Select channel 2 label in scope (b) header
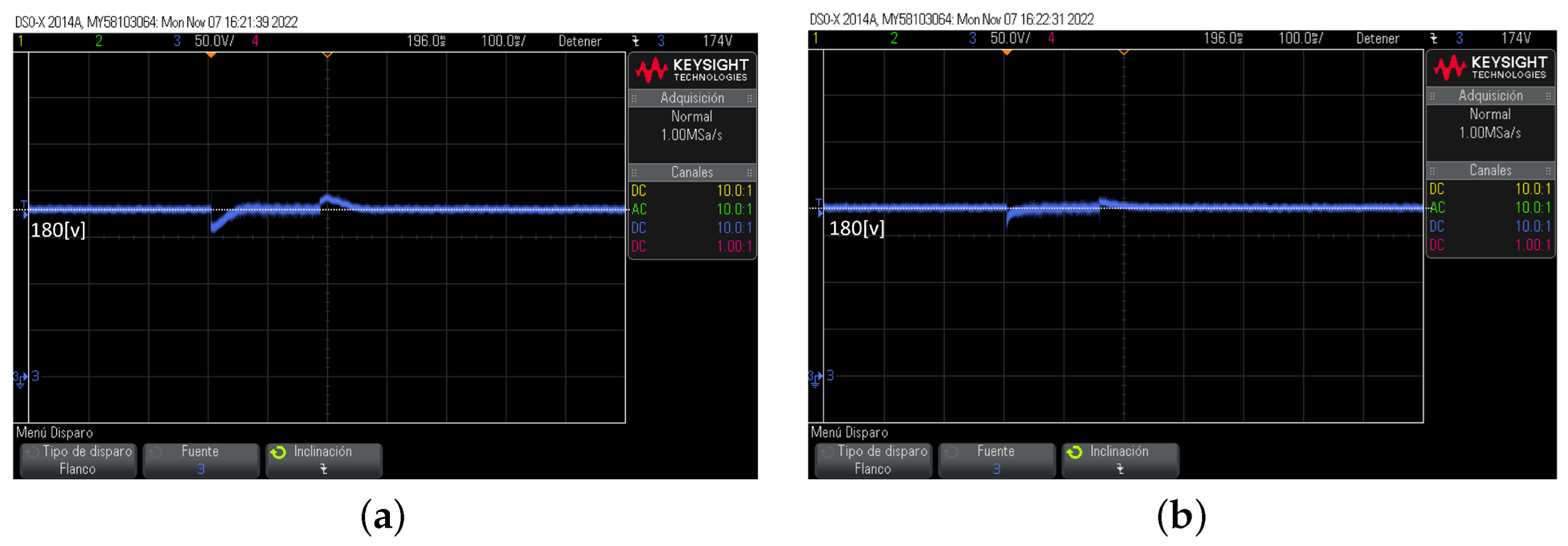Screen dimensions: 1568x546 tap(894, 39)
